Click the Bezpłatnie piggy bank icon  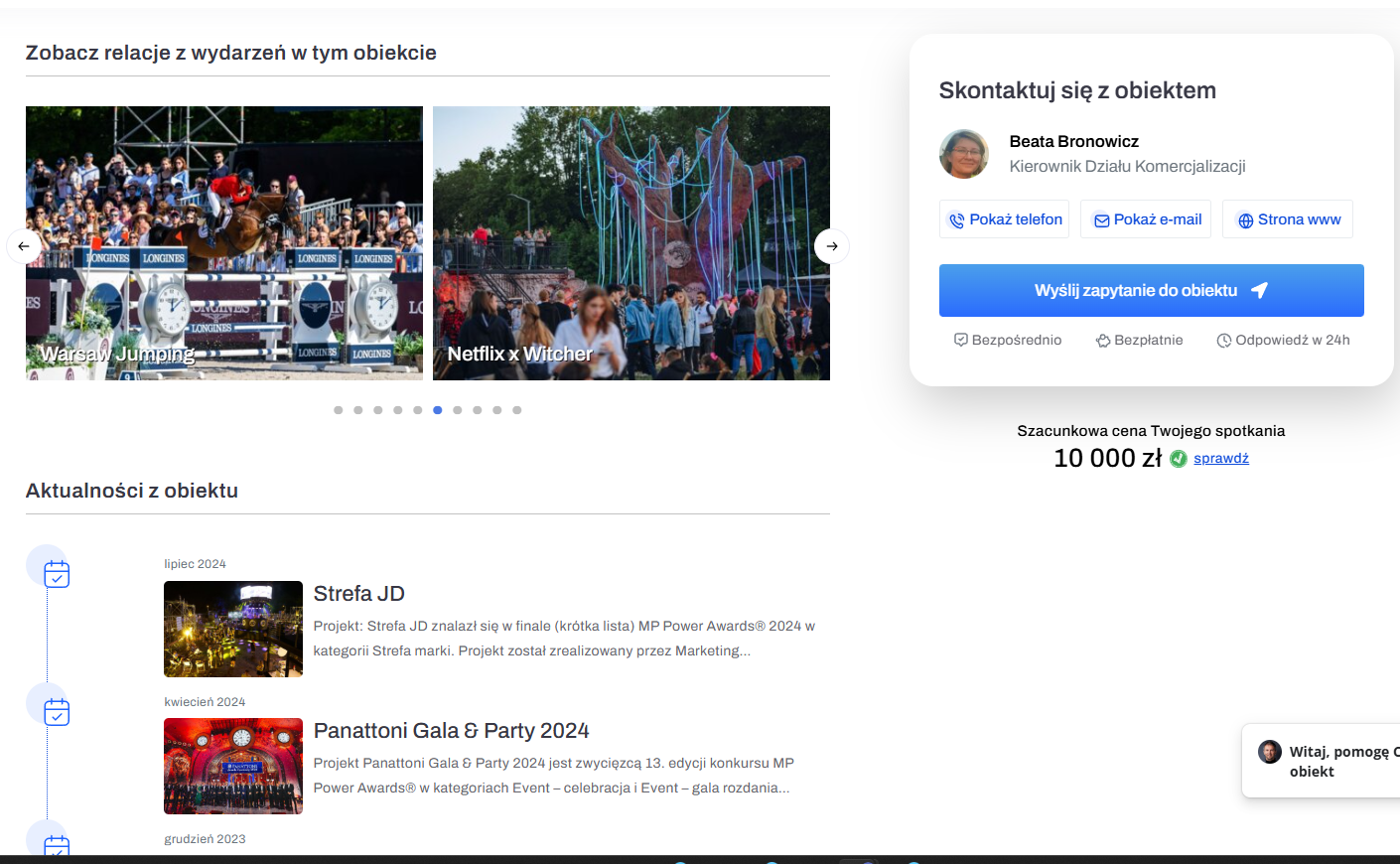point(1103,341)
